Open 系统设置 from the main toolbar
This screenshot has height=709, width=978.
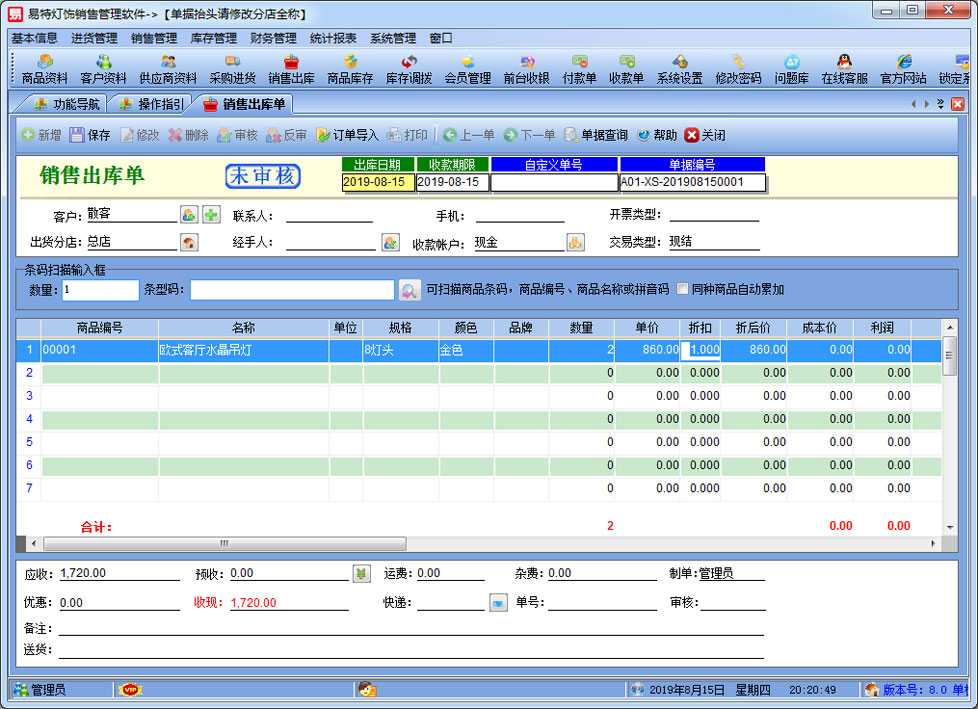[679, 69]
